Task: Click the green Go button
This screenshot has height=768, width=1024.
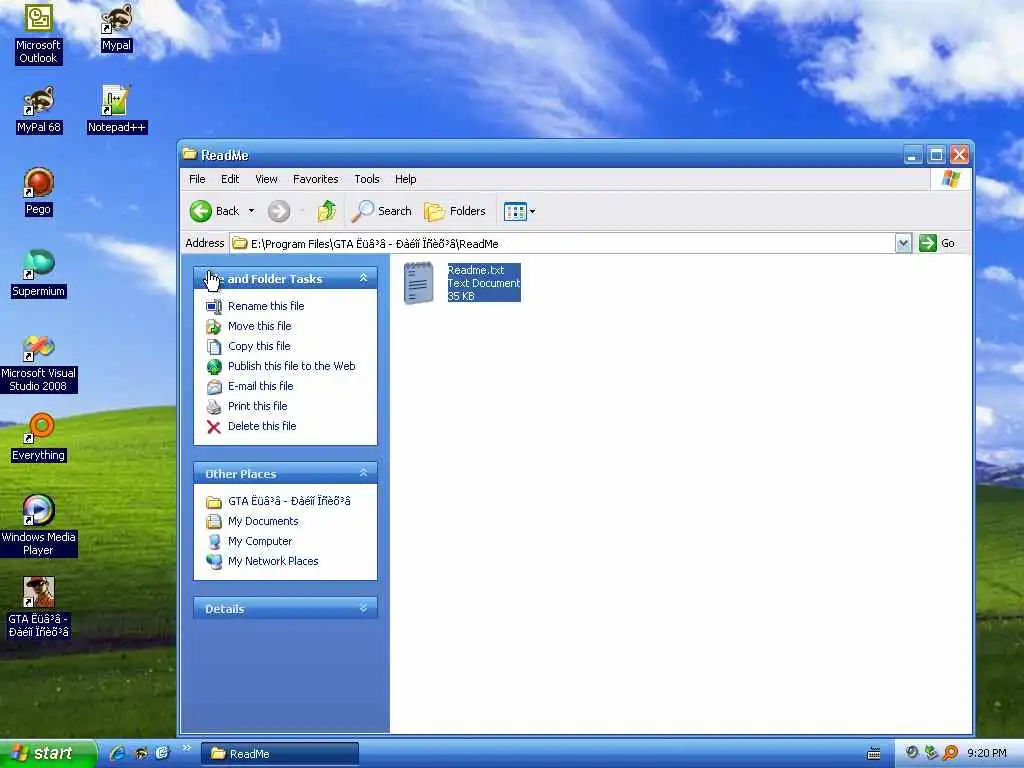Action: pos(937,243)
